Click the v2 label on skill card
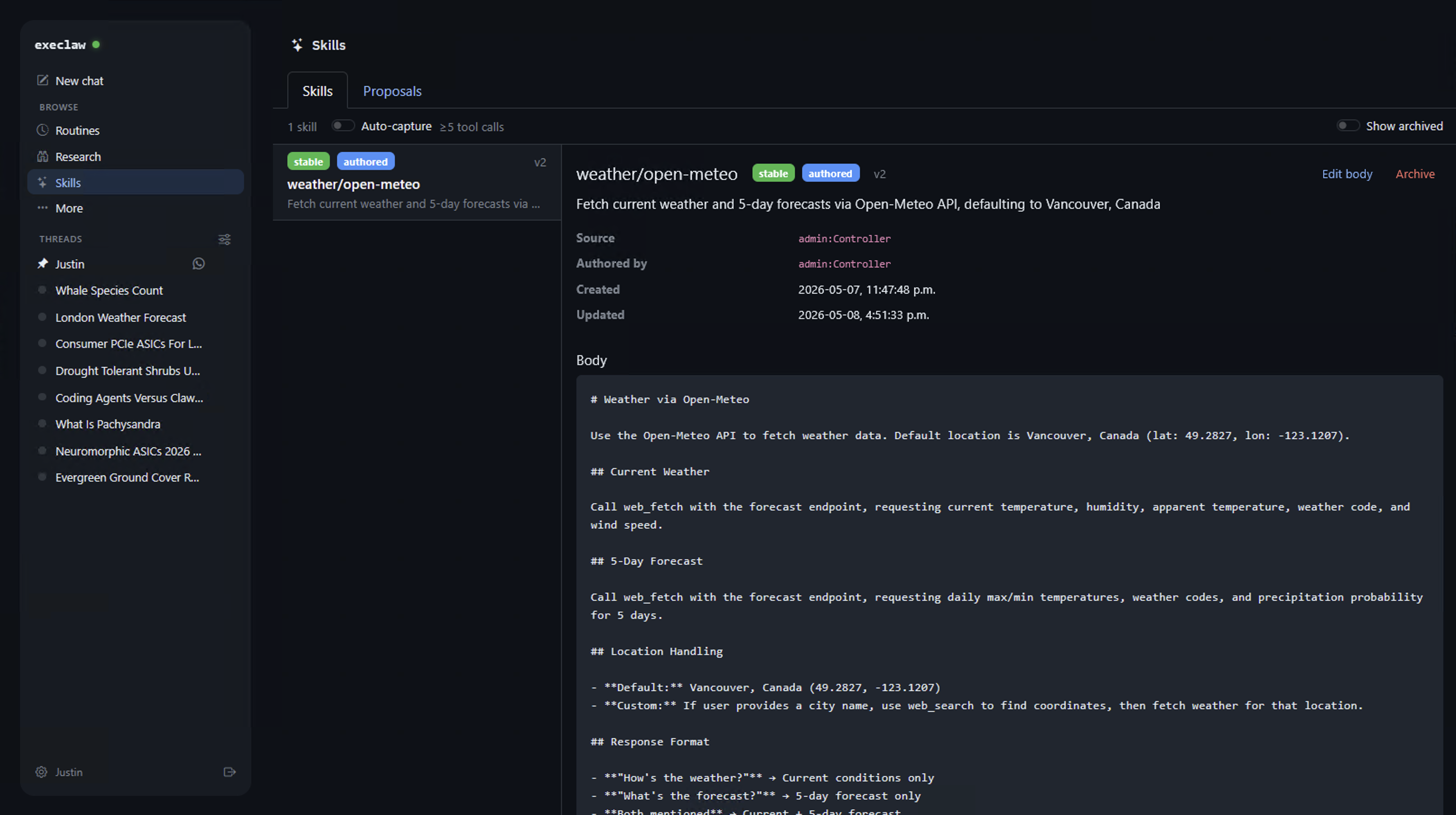 coord(540,162)
